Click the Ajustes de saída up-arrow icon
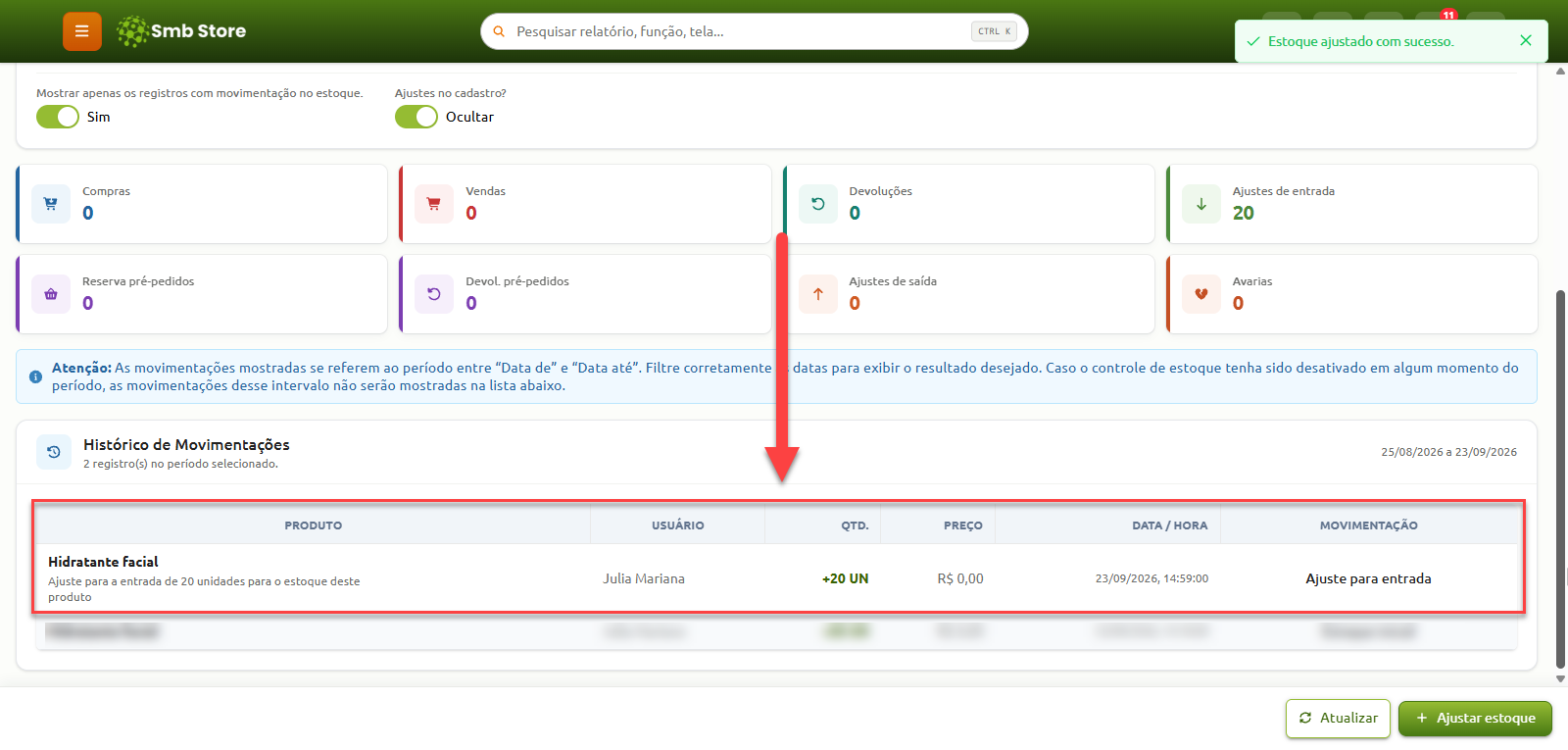Image resolution: width=1568 pixels, height=750 pixels. (818, 294)
